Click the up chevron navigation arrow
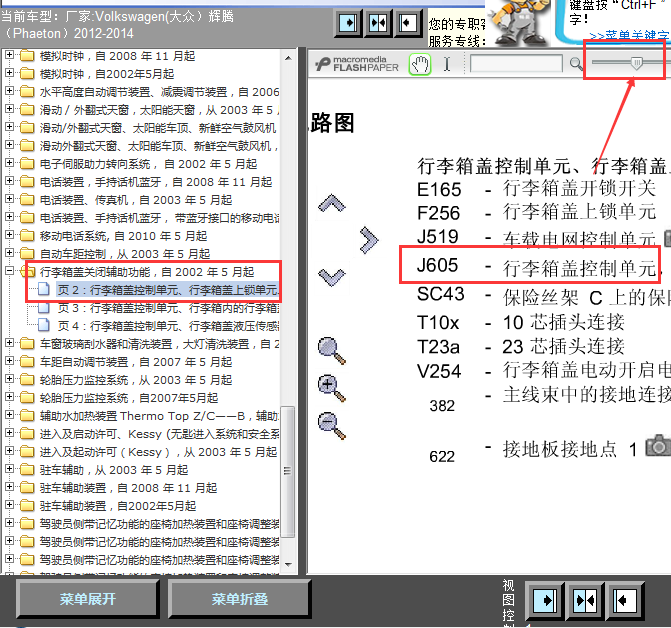This screenshot has width=671, height=628. point(332,204)
